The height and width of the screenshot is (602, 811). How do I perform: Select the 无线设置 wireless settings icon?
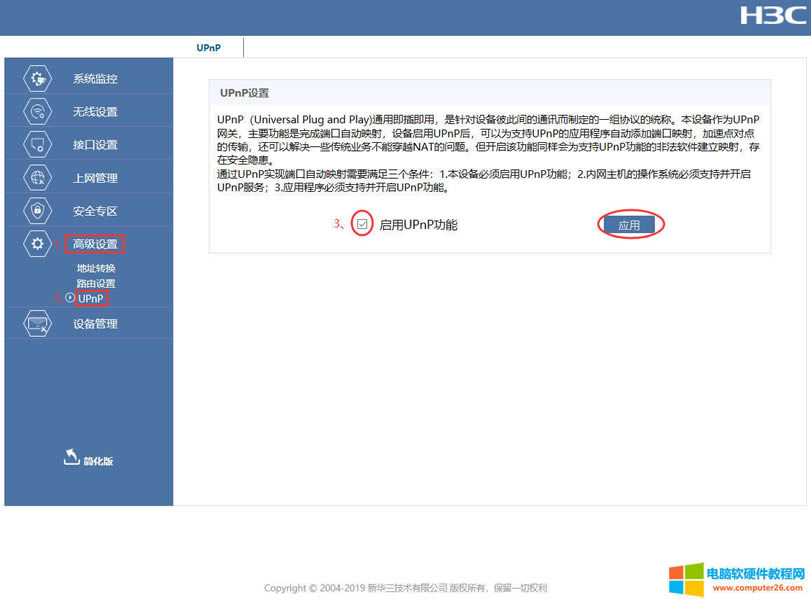click(38, 111)
